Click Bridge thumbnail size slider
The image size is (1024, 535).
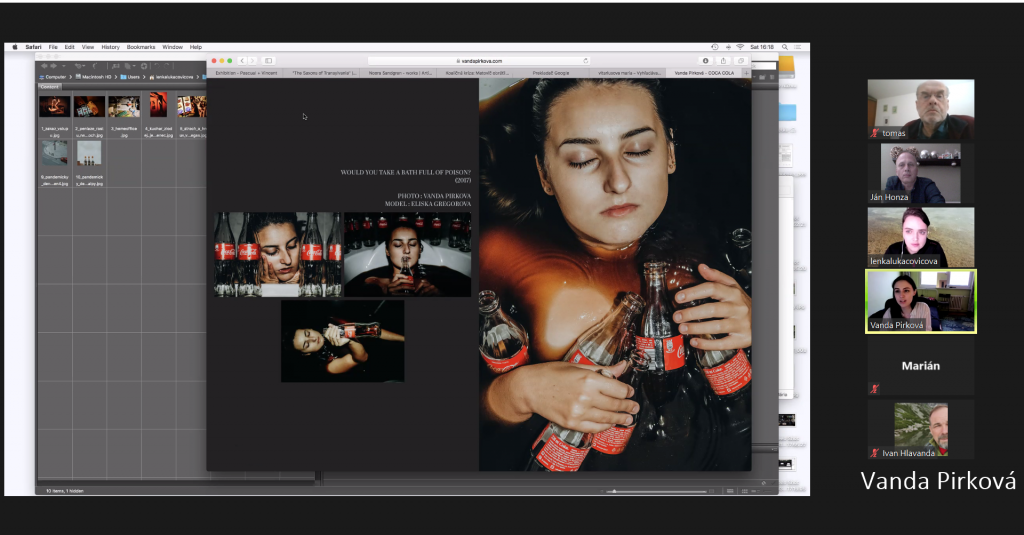(x=656, y=492)
